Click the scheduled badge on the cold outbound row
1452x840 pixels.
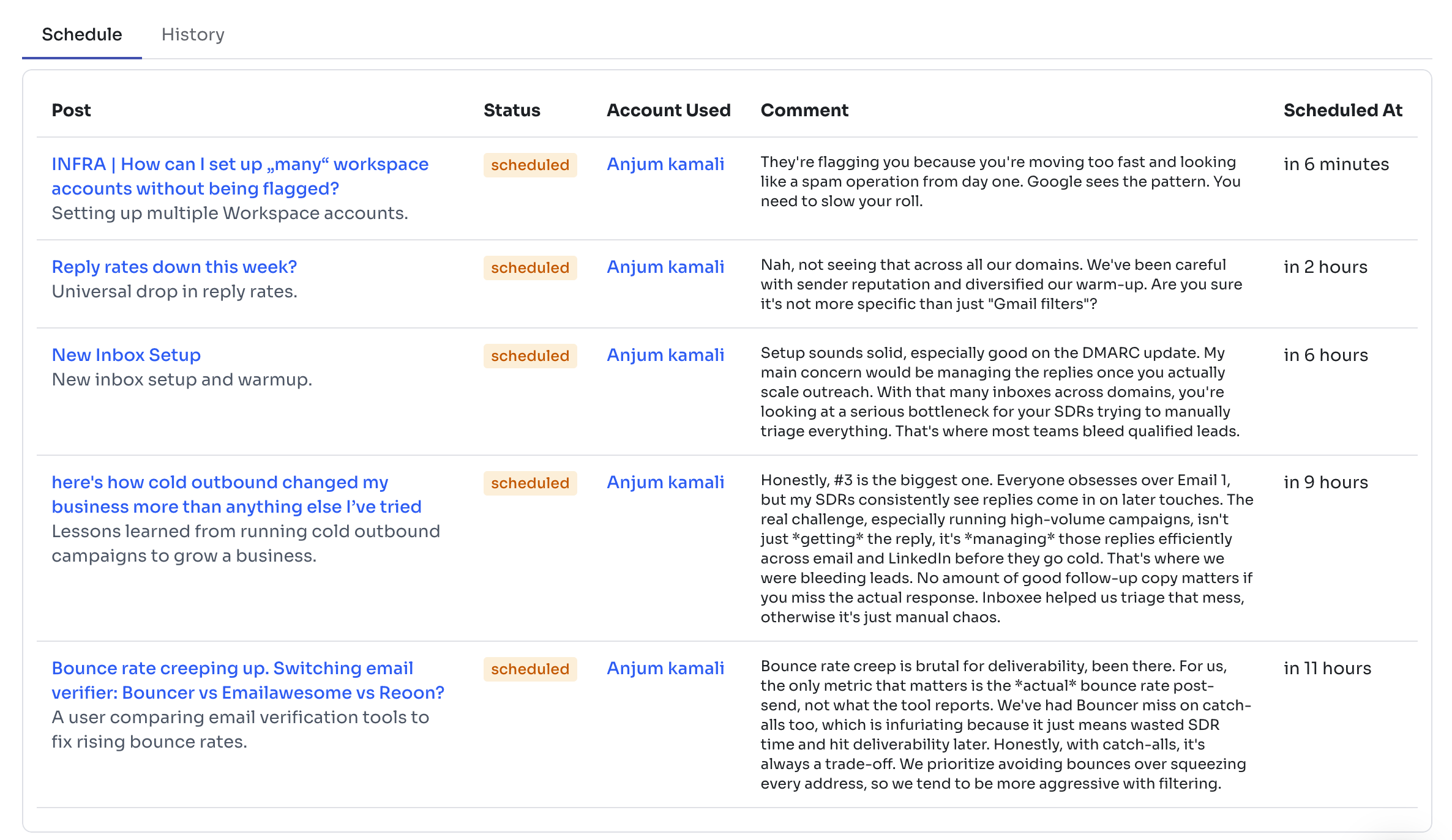530,483
